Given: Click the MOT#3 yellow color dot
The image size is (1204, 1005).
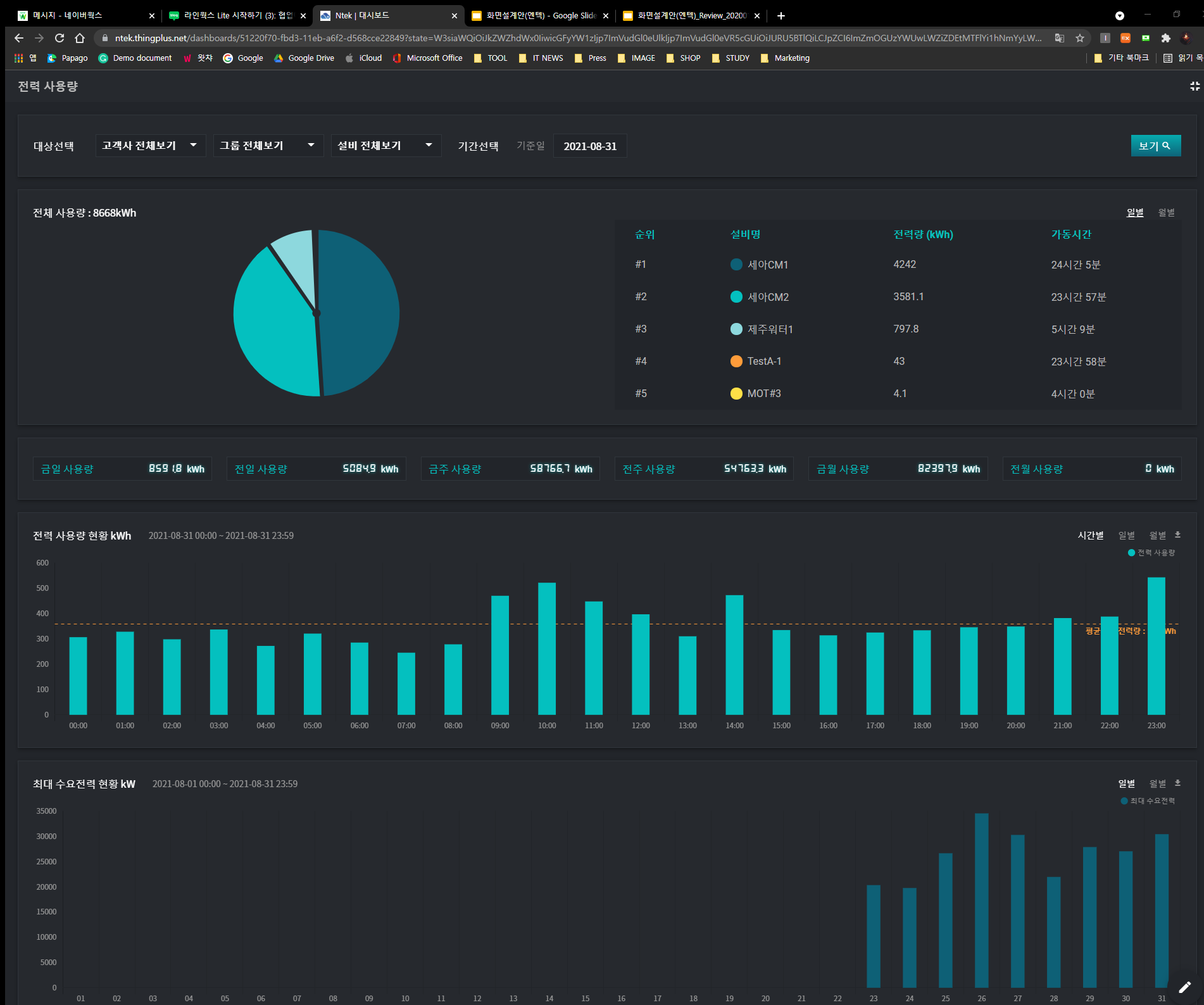Looking at the screenshot, I should coord(736,393).
